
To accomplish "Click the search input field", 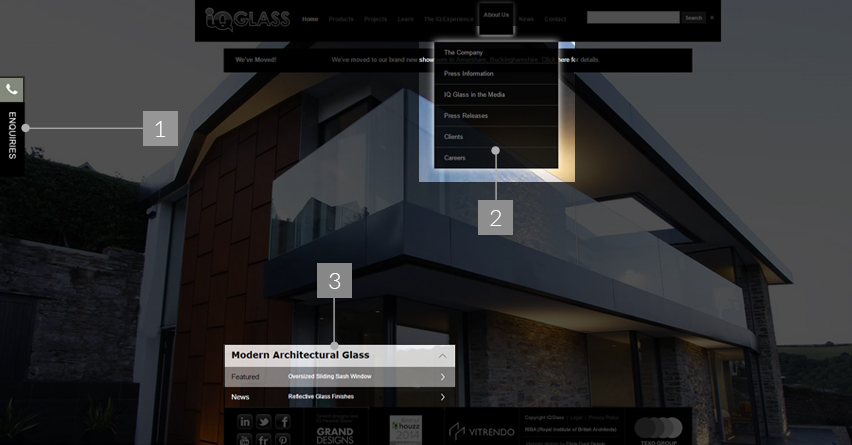I will point(632,18).
